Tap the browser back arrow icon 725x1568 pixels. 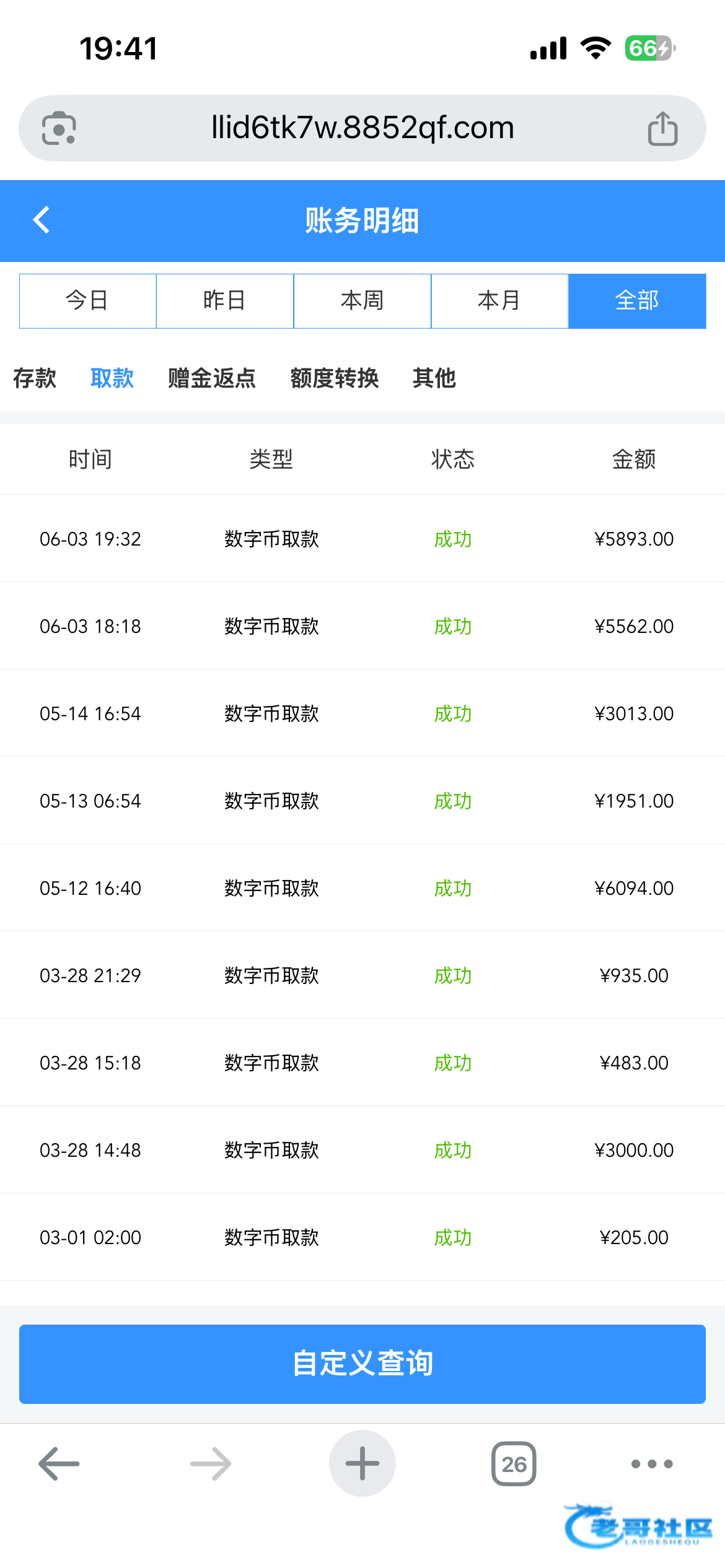[59, 1463]
